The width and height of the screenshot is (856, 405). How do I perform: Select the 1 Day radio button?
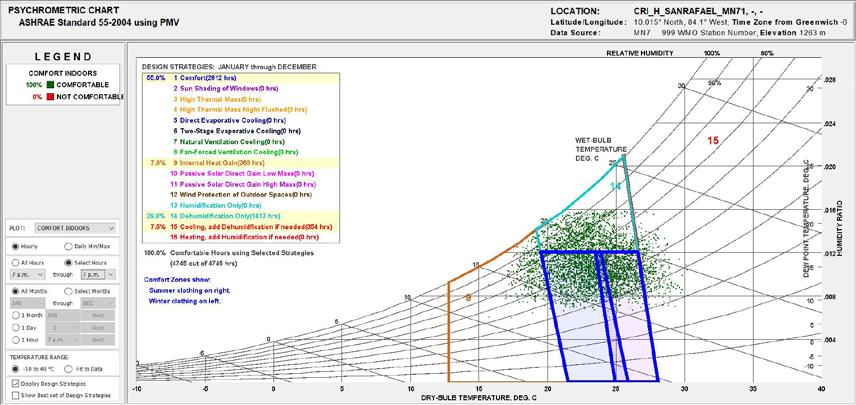15,327
